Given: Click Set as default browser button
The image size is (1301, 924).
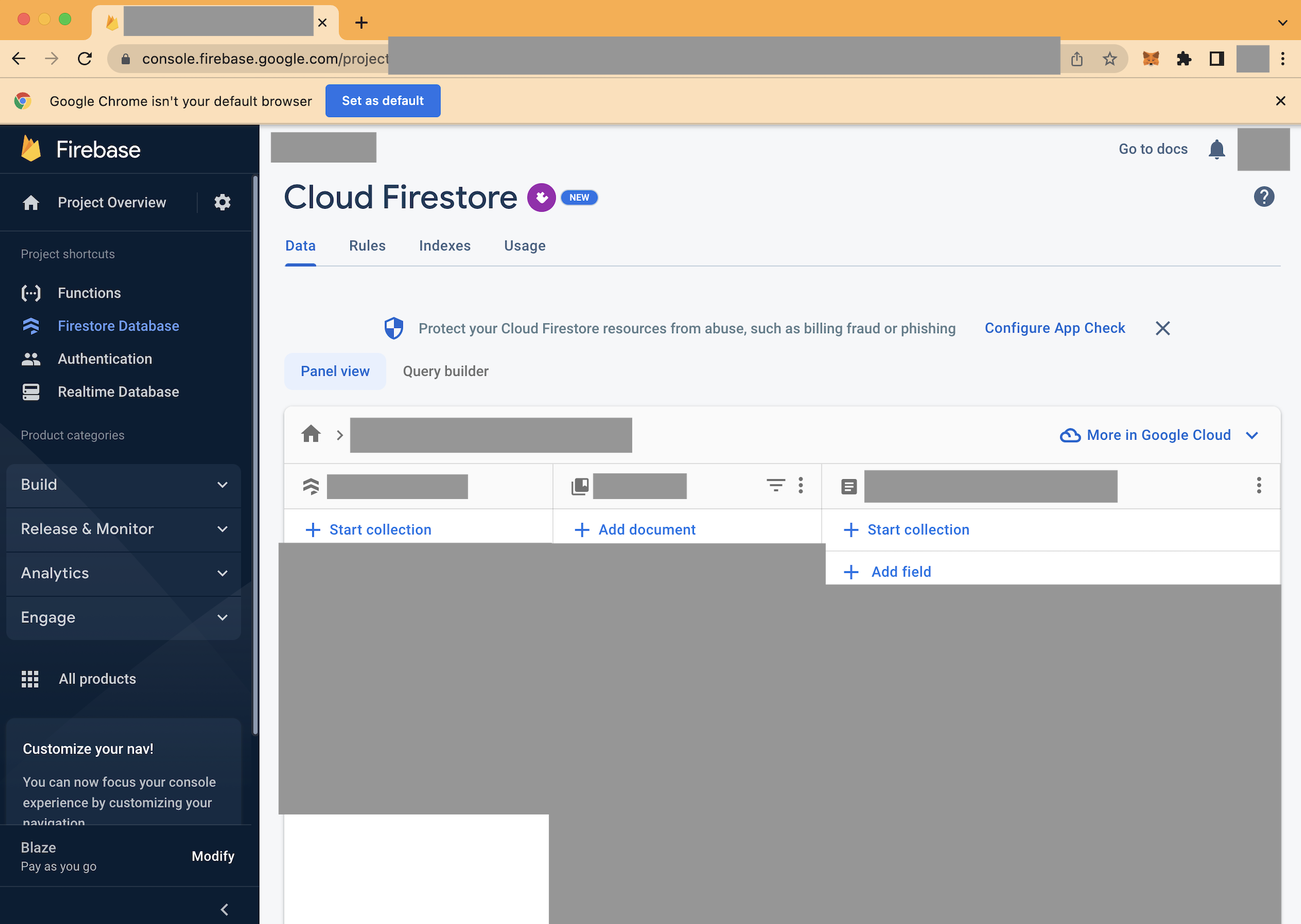Looking at the screenshot, I should [382, 100].
